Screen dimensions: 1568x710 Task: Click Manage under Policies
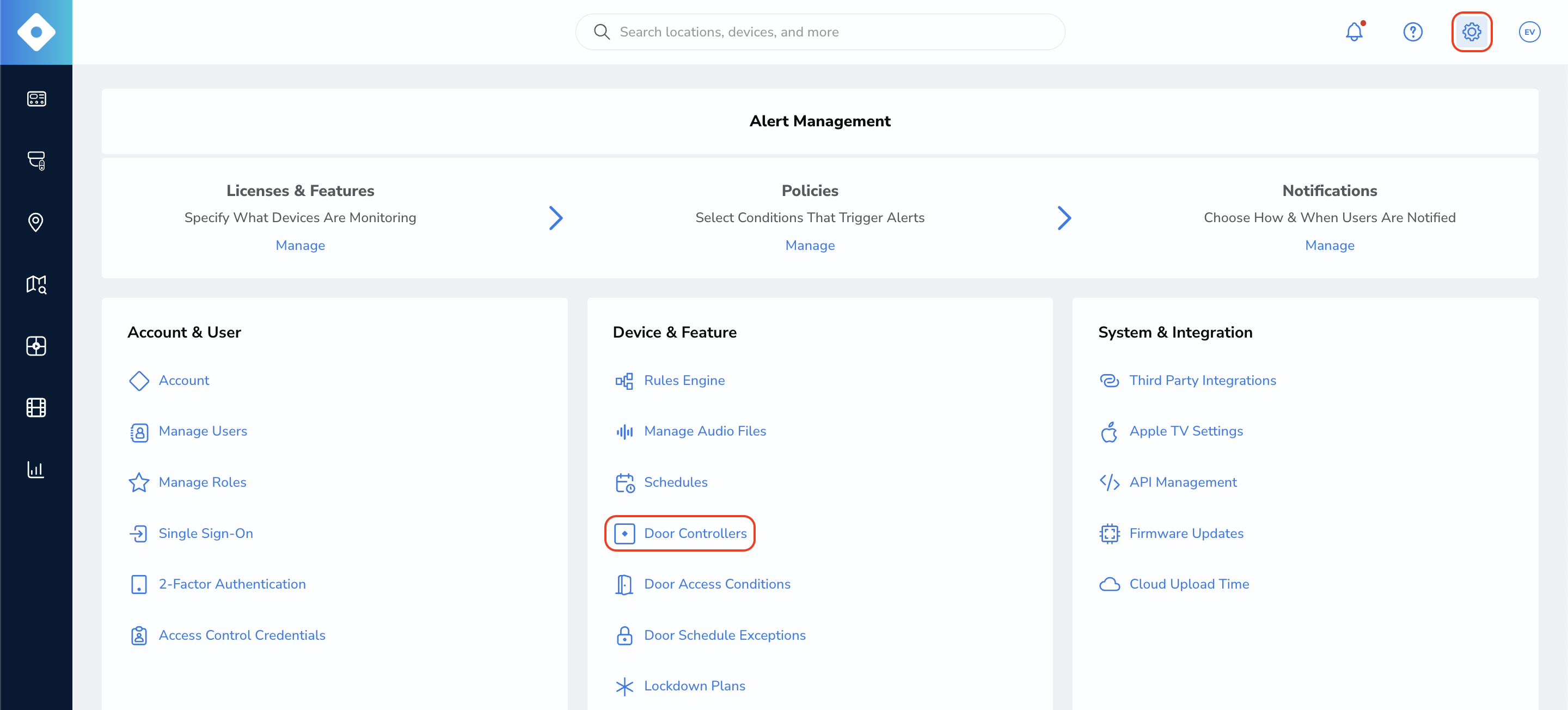click(x=810, y=246)
